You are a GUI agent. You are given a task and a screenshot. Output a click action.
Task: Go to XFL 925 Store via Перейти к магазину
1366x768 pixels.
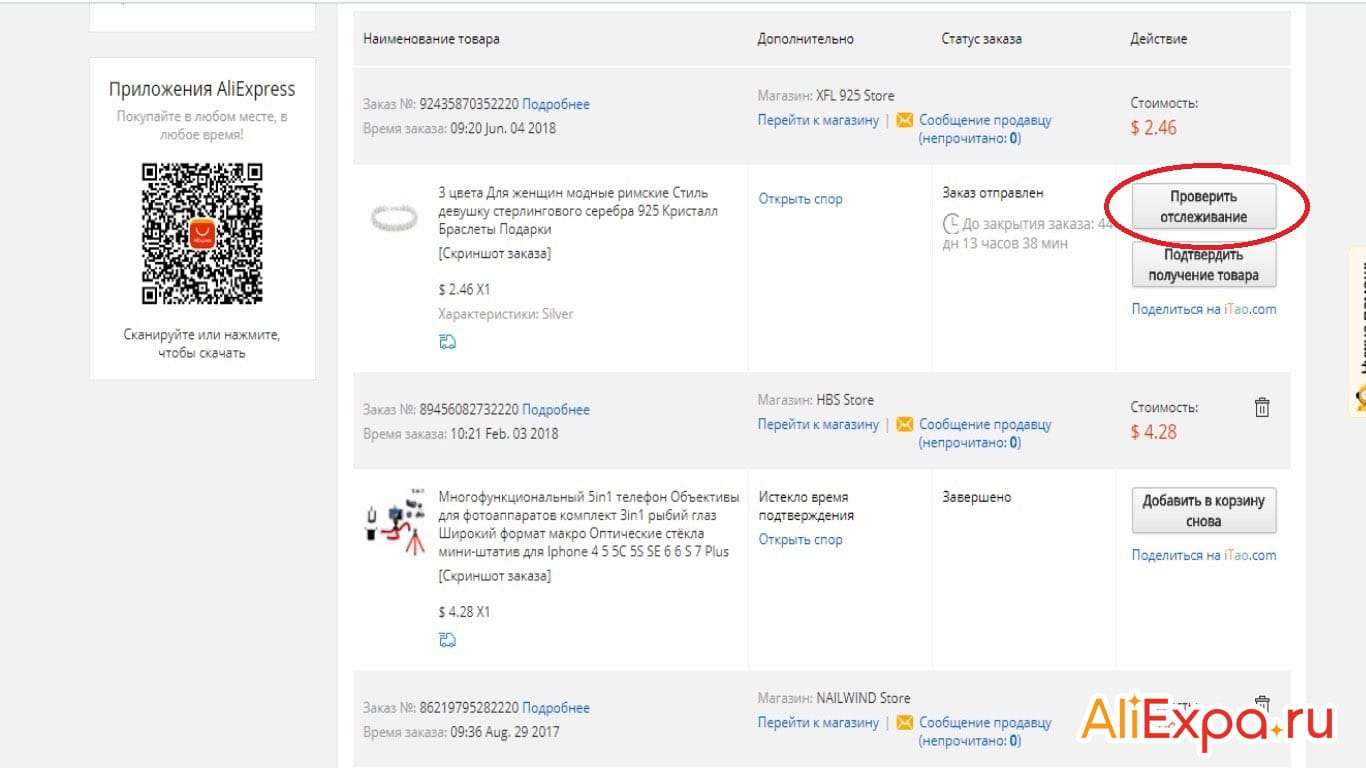point(818,120)
